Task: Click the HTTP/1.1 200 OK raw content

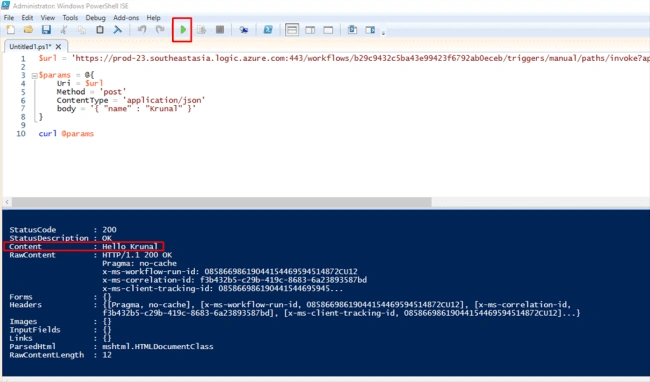Action: click(x=137, y=255)
